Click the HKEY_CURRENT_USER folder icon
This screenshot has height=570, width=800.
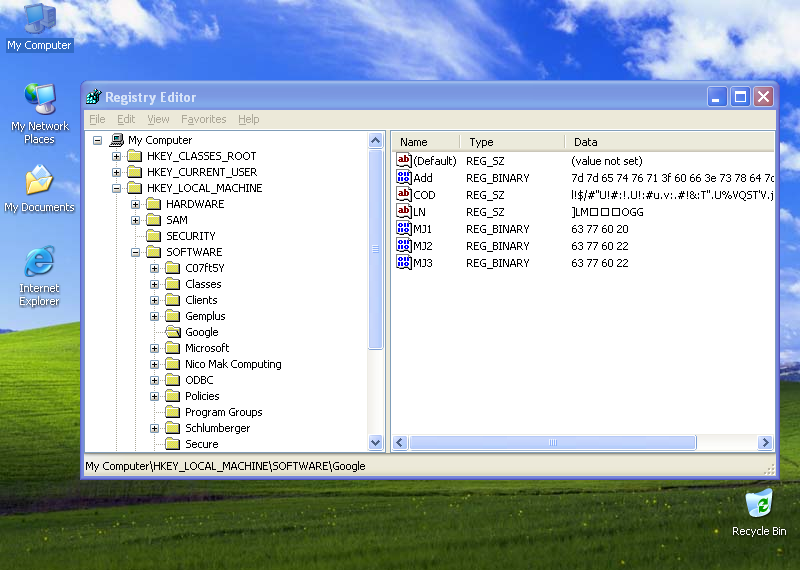coord(135,172)
